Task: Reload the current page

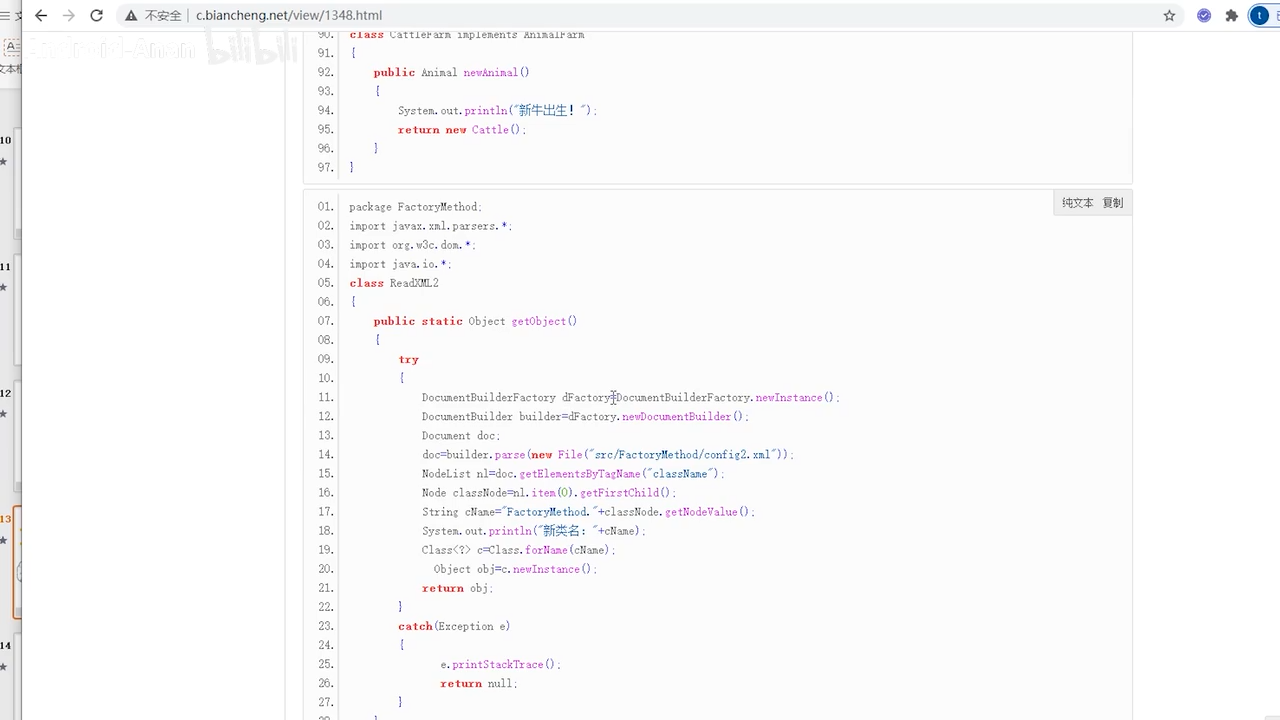Action: pyautogui.click(x=96, y=15)
